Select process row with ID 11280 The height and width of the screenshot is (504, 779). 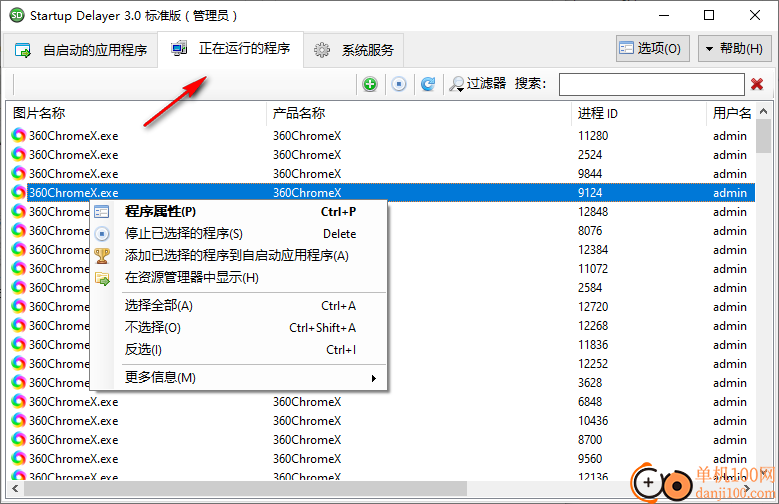pyautogui.click(x=383, y=136)
